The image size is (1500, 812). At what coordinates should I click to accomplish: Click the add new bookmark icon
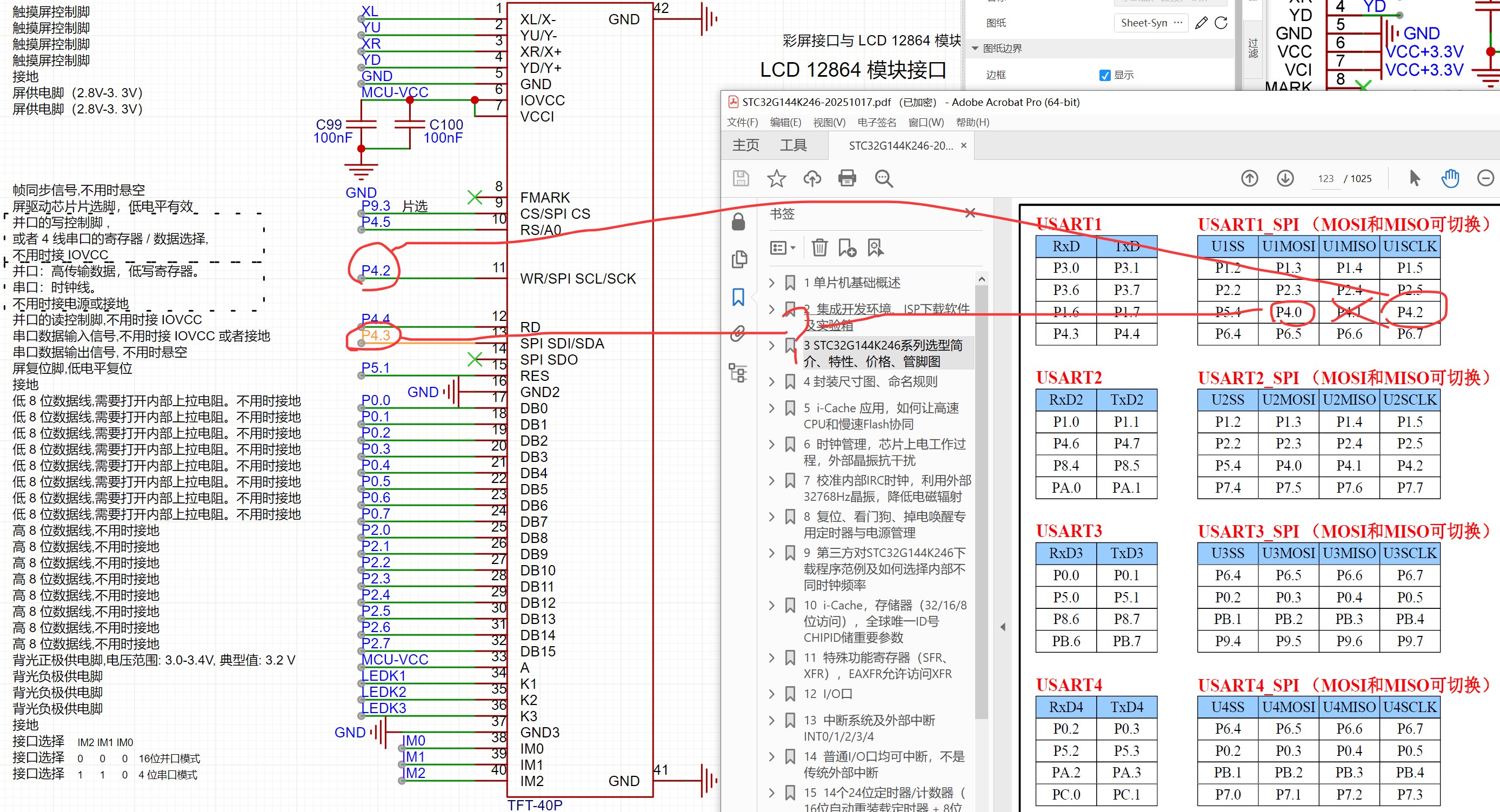click(846, 248)
